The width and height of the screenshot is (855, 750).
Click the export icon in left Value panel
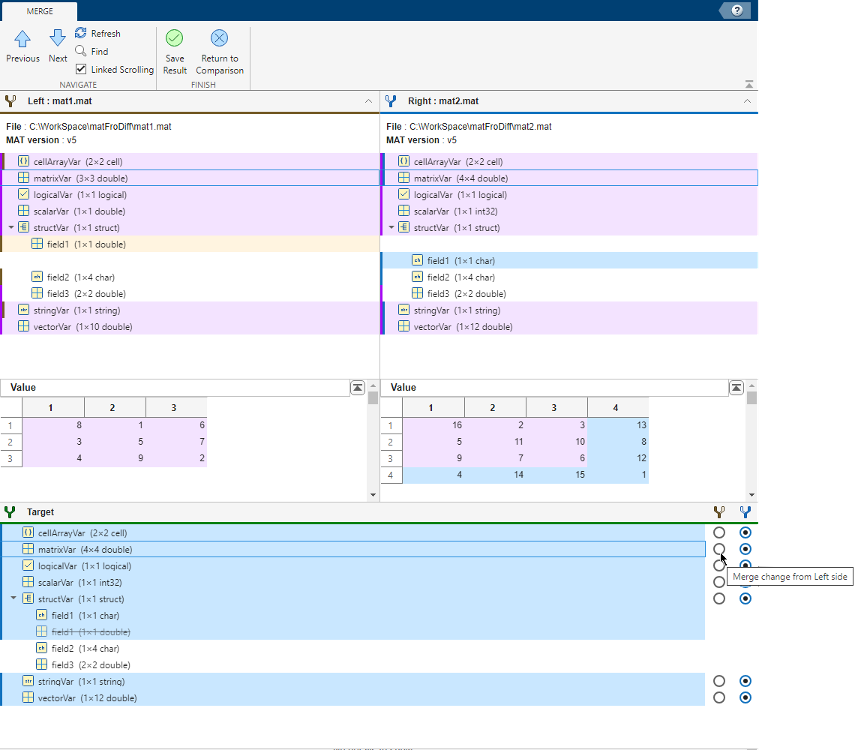coord(357,387)
